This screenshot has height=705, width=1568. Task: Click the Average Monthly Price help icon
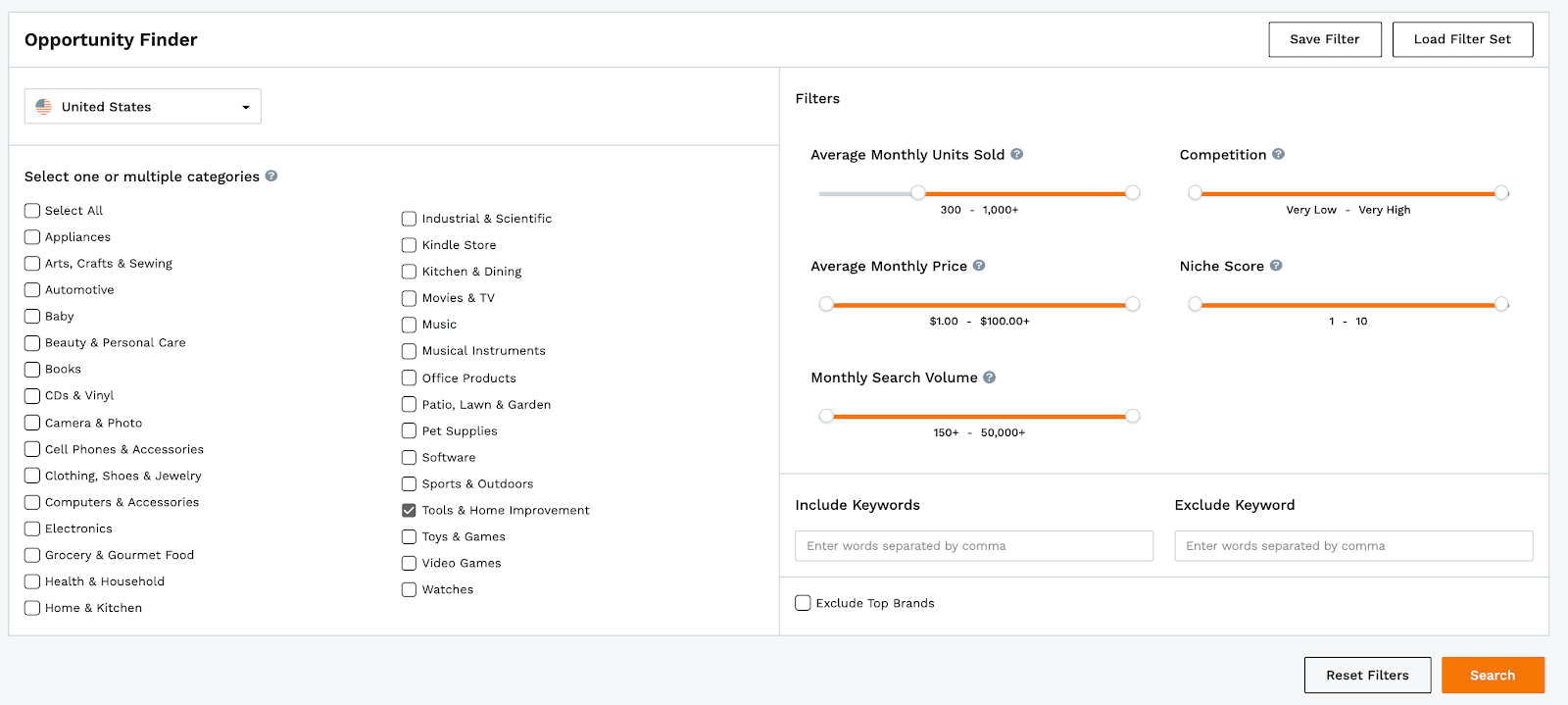click(979, 266)
